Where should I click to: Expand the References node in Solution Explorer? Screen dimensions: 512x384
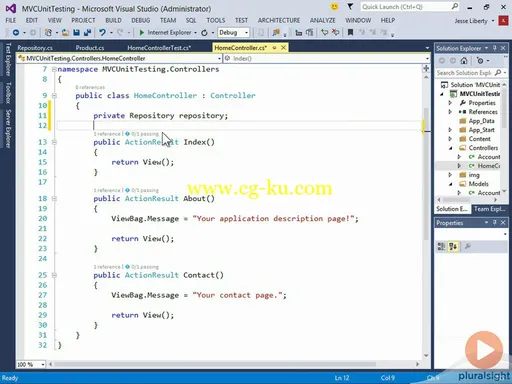click(x=450, y=112)
